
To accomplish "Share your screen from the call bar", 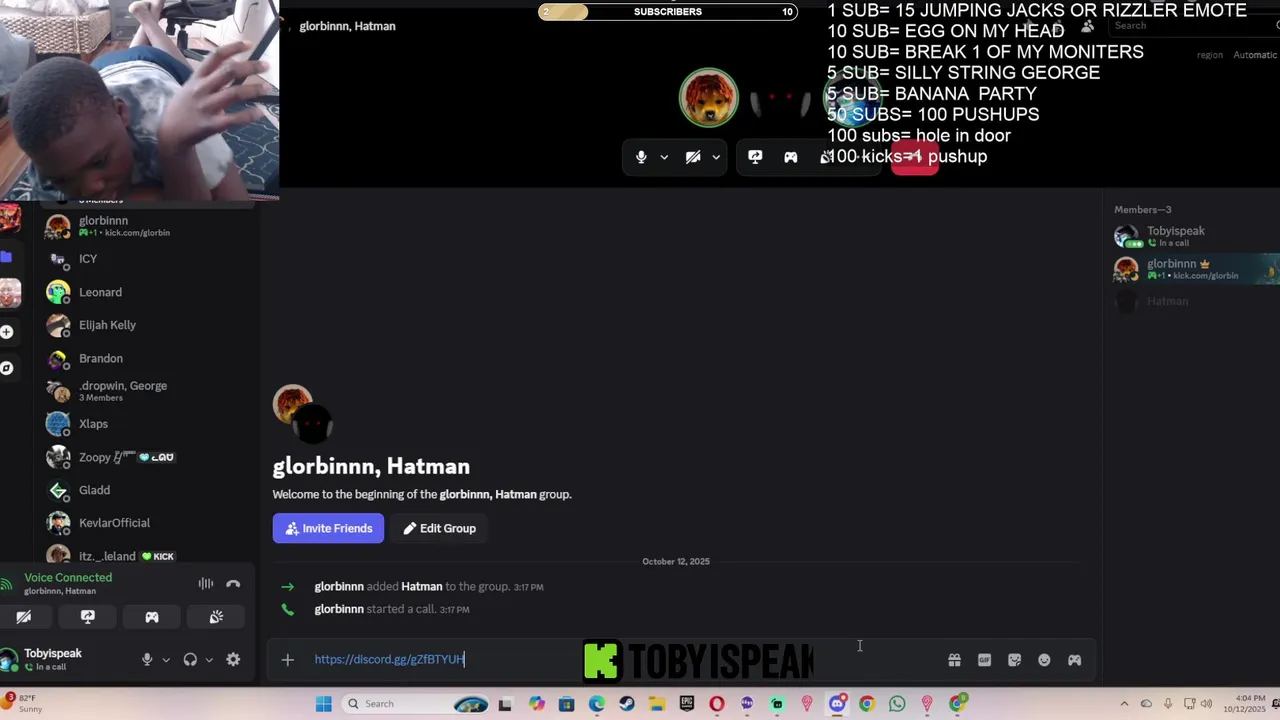I will 755,157.
